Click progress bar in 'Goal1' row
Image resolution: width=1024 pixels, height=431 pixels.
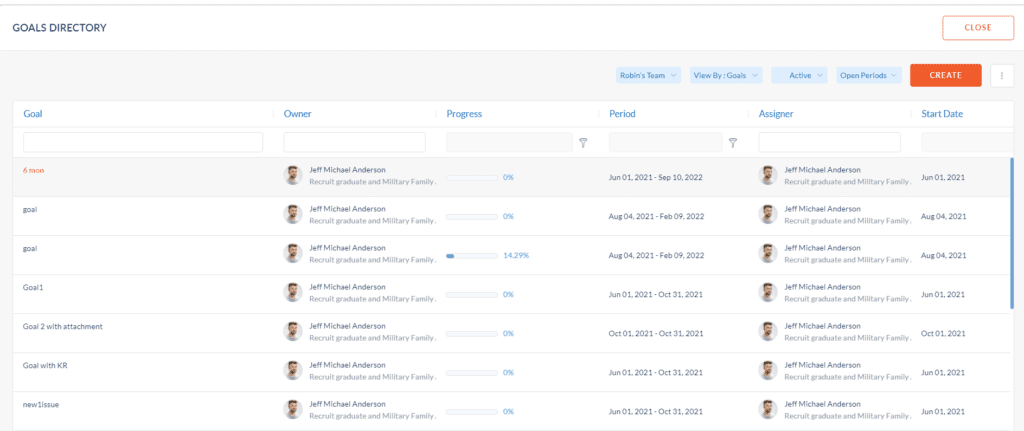(x=472, y=295)
